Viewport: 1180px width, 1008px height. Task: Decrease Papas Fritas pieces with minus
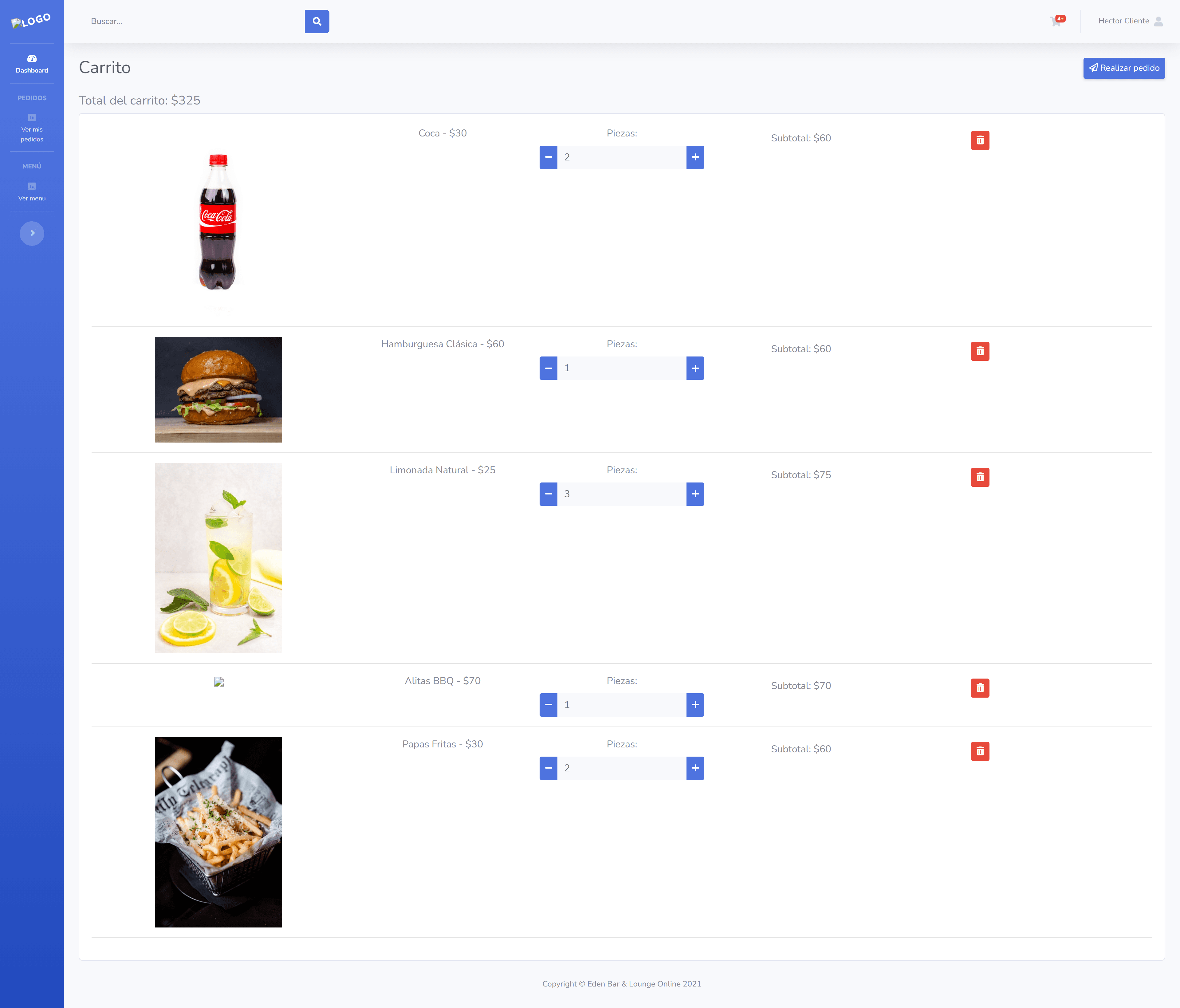click(x=549, y=768)
